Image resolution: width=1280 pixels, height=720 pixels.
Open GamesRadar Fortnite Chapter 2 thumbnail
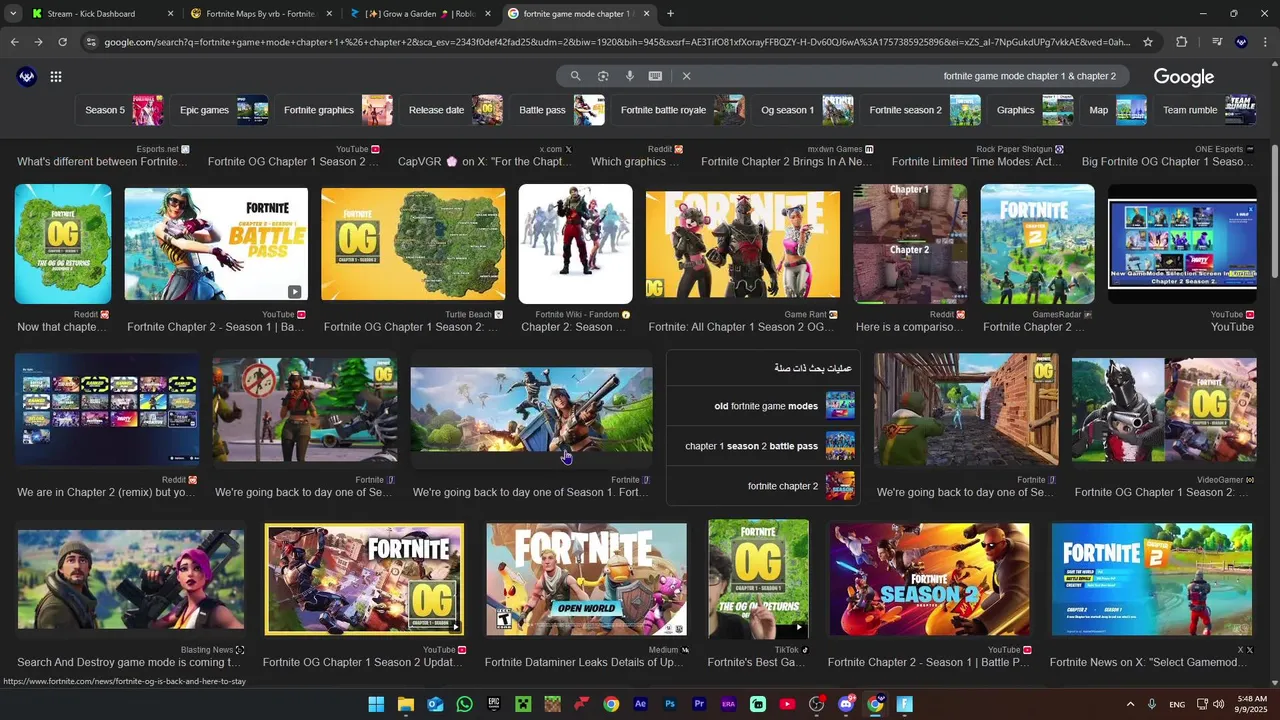[x=1037, y=244]
